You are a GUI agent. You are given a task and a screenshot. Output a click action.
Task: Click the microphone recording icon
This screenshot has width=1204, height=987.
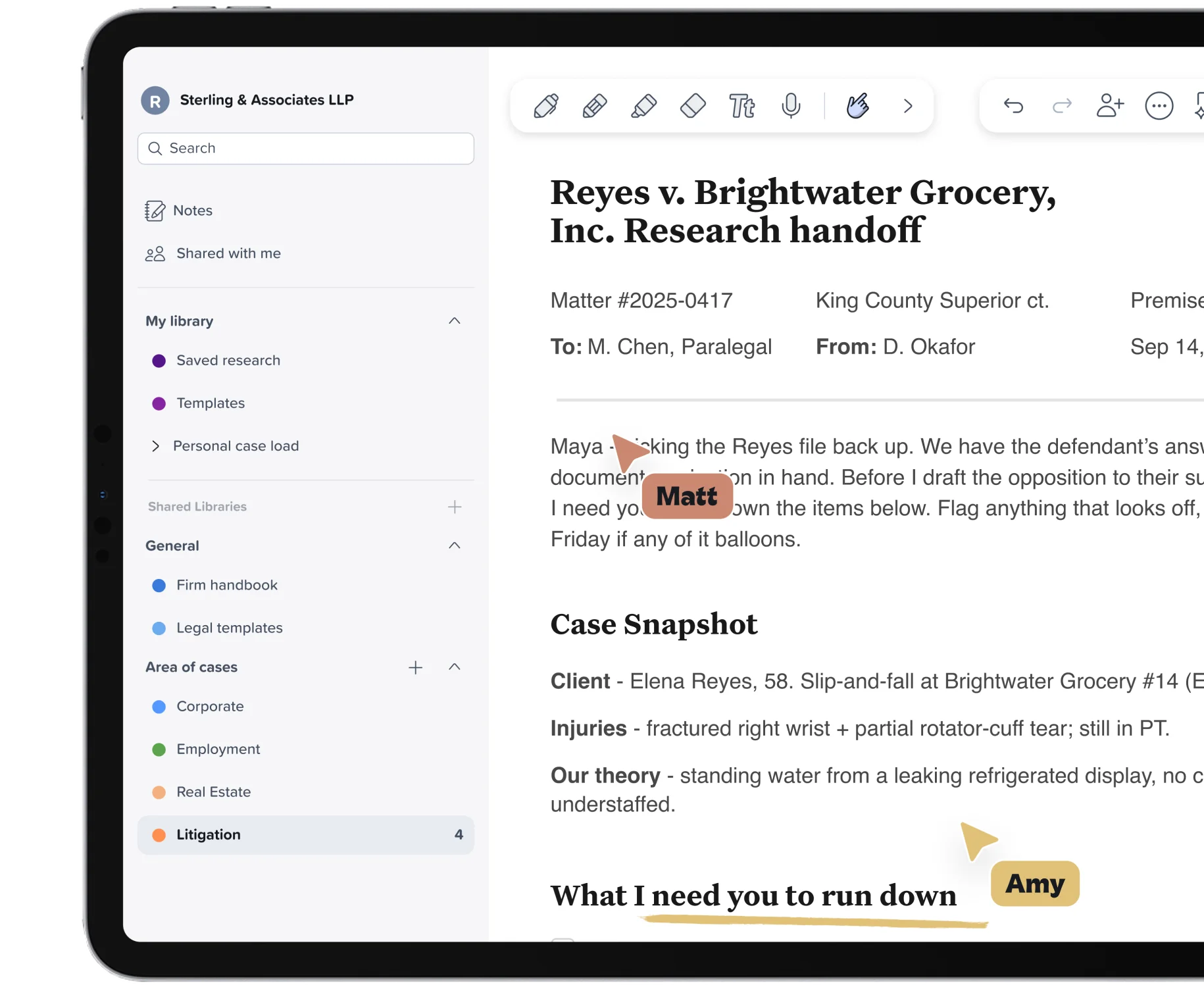(791, 106)
